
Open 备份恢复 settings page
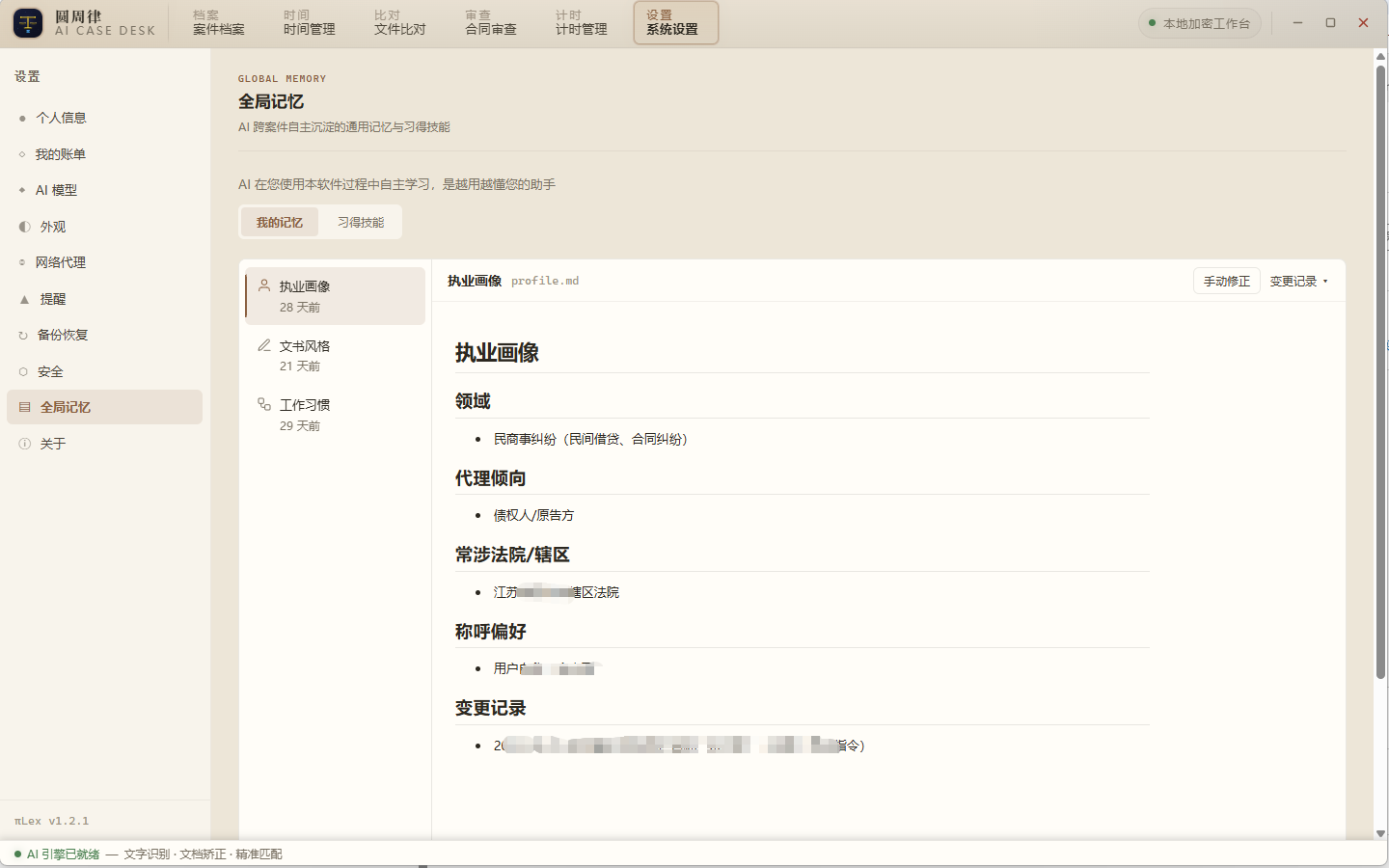pyautogui.click(x=104, y=336)
